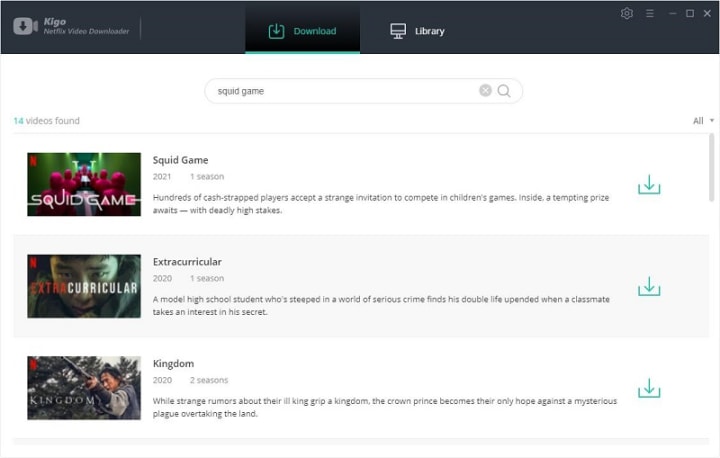Select the Squid Game title text

180,160
